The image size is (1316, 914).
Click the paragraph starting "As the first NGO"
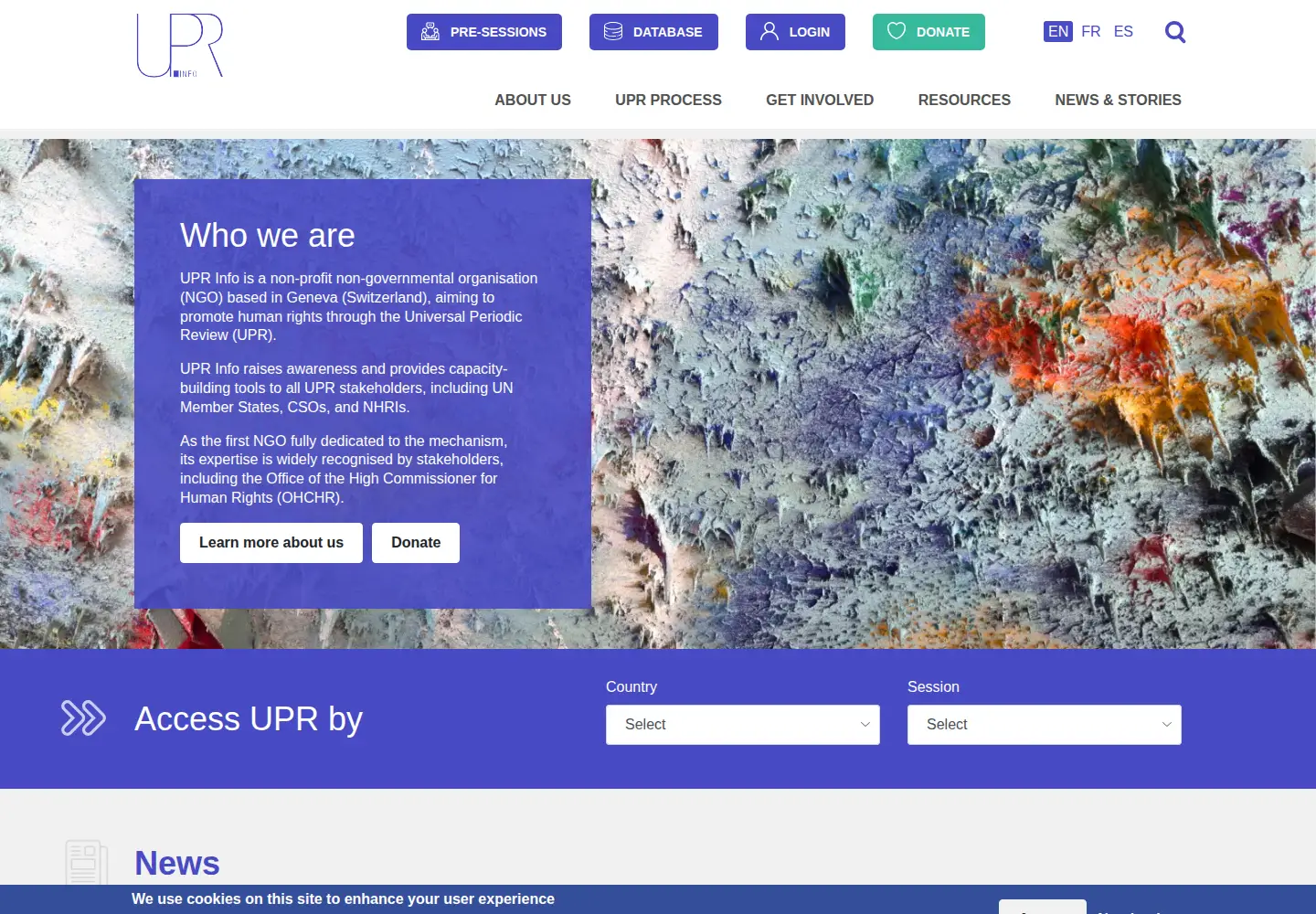tap(344, 469)
